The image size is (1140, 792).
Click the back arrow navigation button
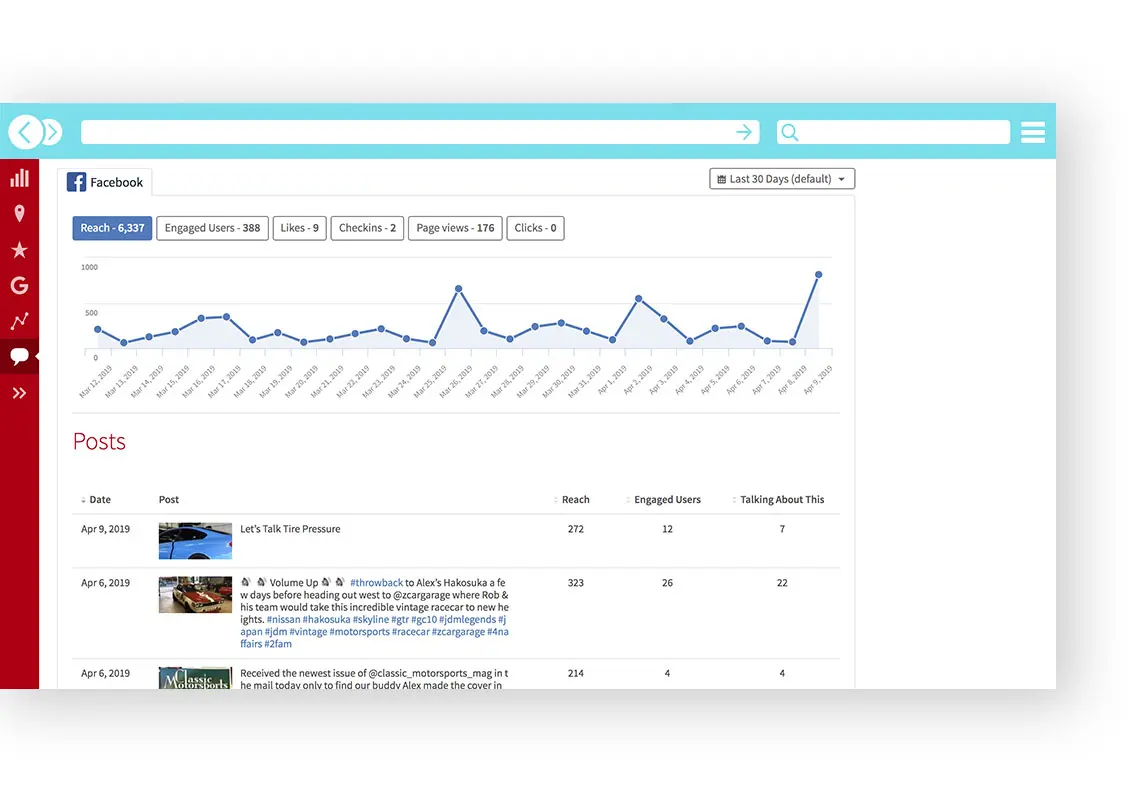(x=24, y=132)
